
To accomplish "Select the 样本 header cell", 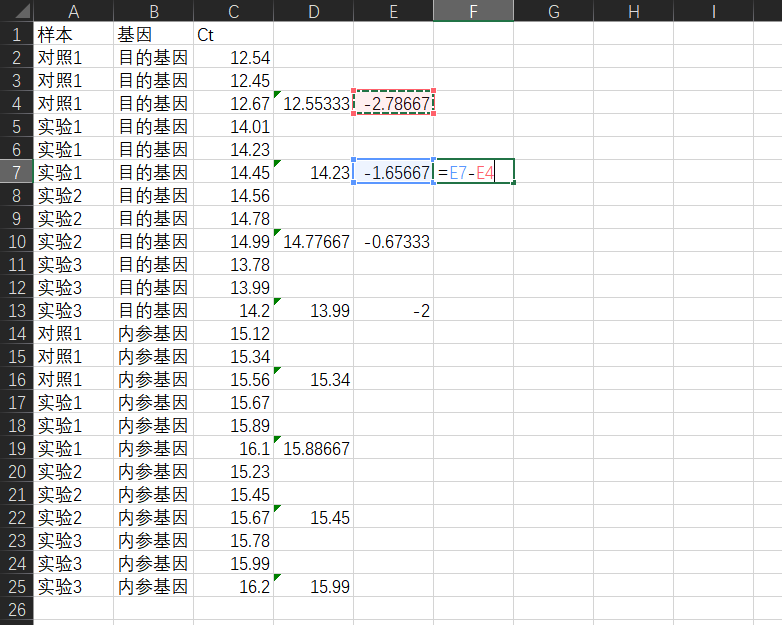I will click(73, 34).
